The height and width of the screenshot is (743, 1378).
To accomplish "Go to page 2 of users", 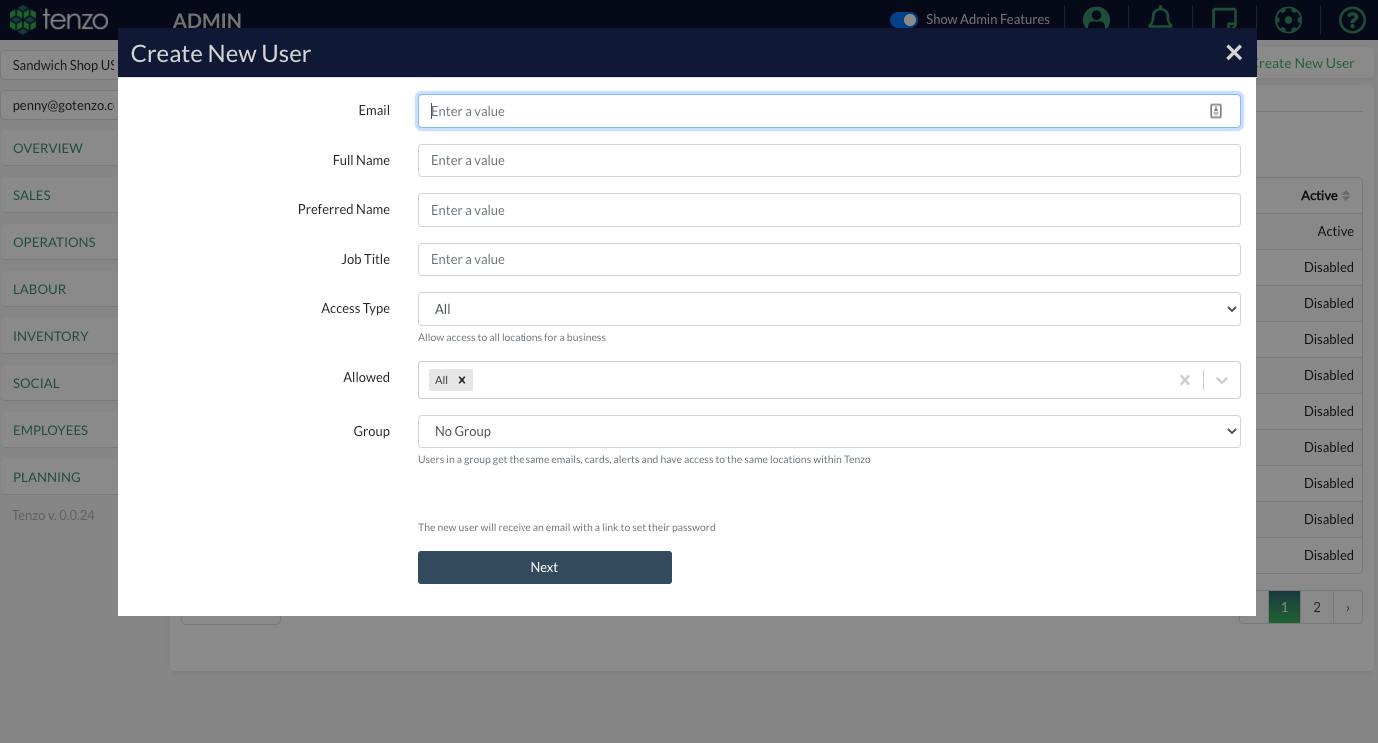I will [x=1317, y=607].
